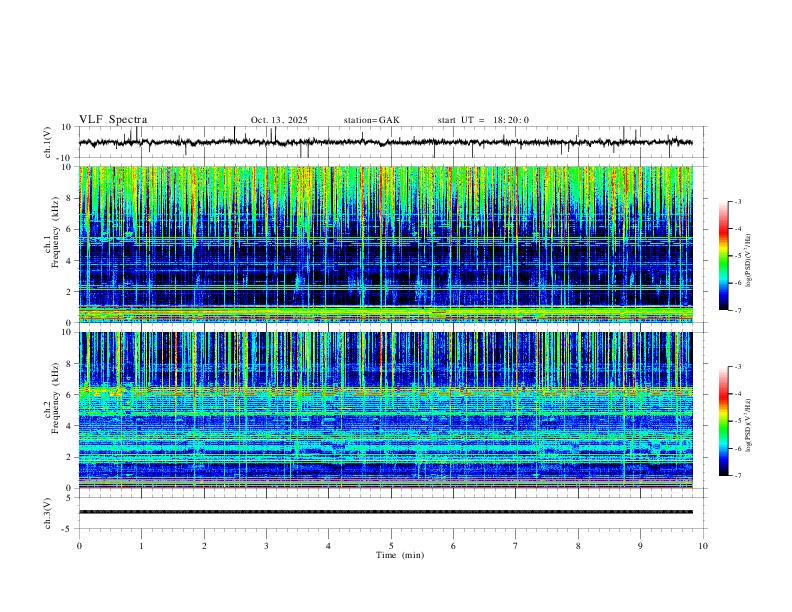Click the "-3" label on ch.1 colorbar
792x612 pixels.
(x=738, y=201)
